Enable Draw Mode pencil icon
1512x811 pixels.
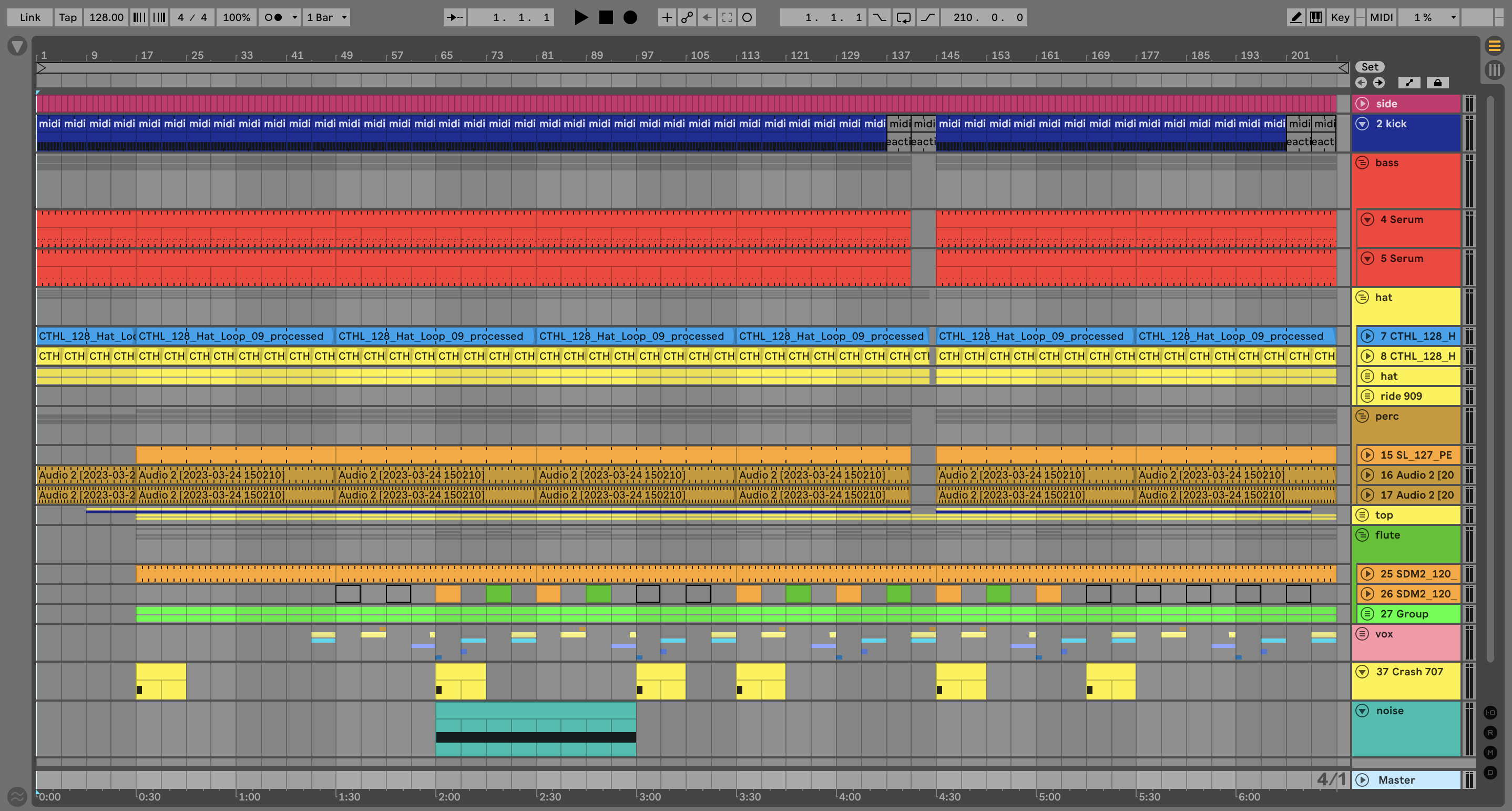[x=1295, y=17]
